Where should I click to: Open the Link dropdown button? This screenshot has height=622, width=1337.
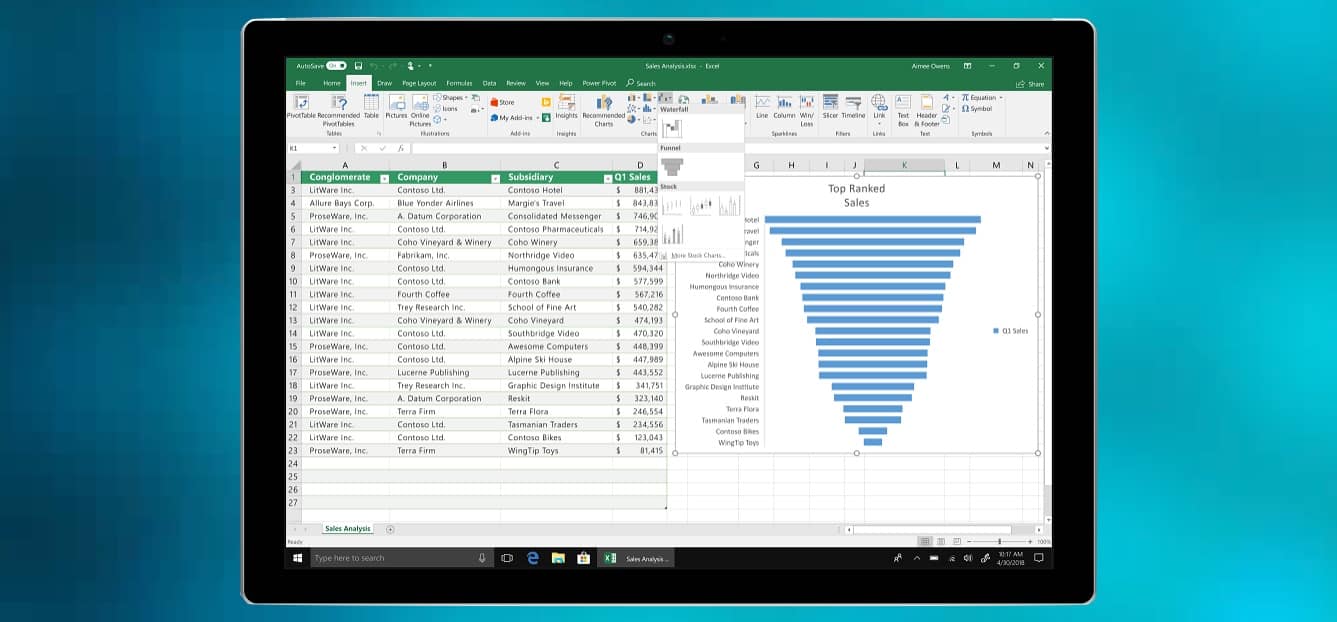click(879, 110)
